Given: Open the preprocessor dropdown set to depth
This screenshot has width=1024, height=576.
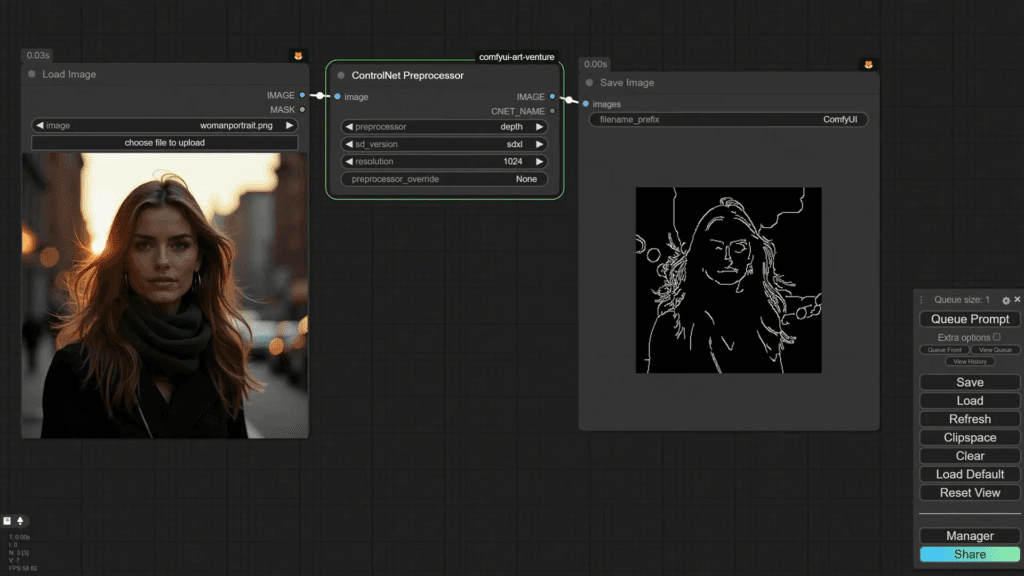Looking at the screenshot, I should [x=444, y=127].
